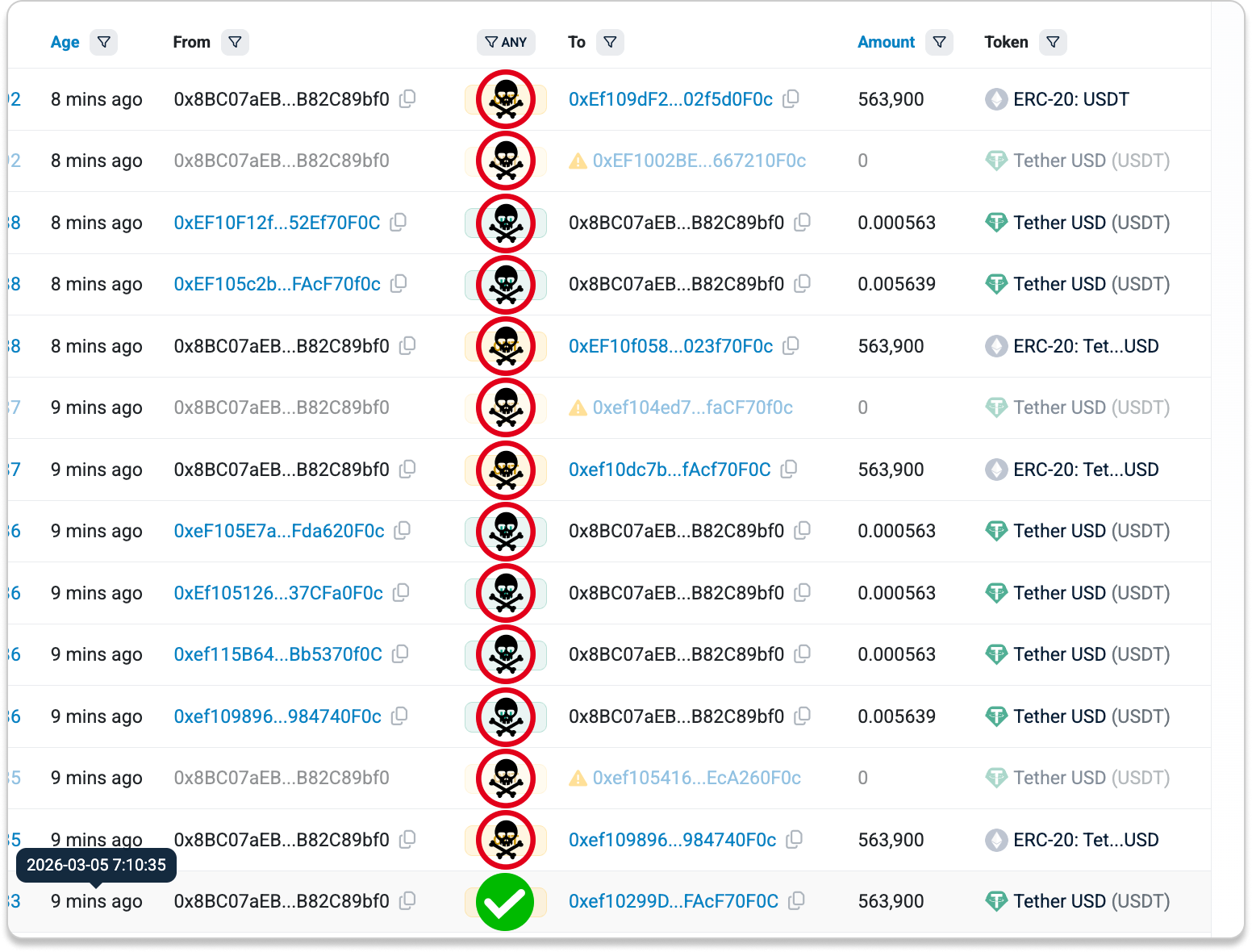Open the ERC-20: USDT token link
This screenshot has height=952, width=1252.
tap(1070, 99)
